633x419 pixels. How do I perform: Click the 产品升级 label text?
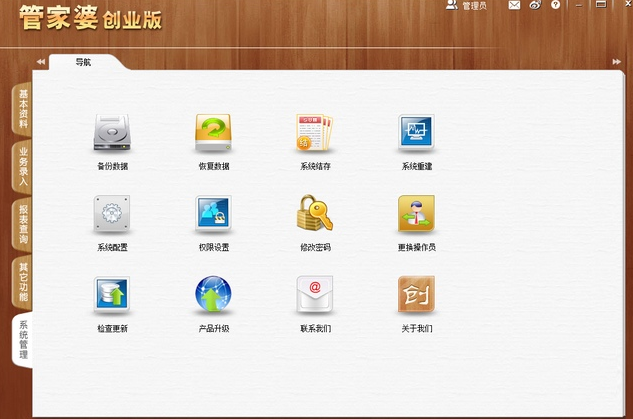(x=214, y=328)
